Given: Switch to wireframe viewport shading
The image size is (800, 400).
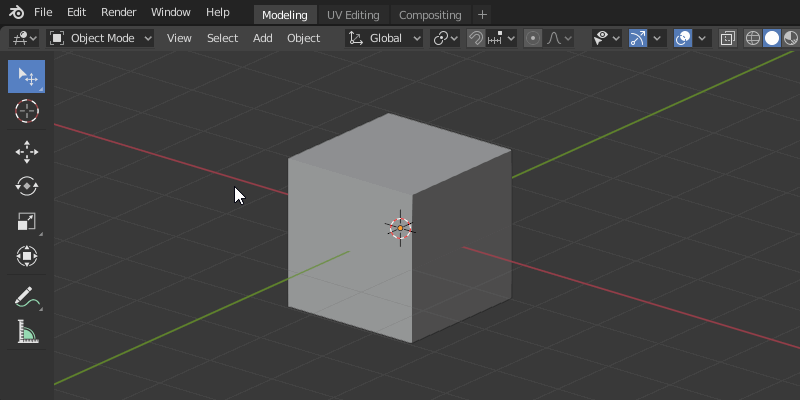Looking at the screenshot, I should (x=753, y=38).
